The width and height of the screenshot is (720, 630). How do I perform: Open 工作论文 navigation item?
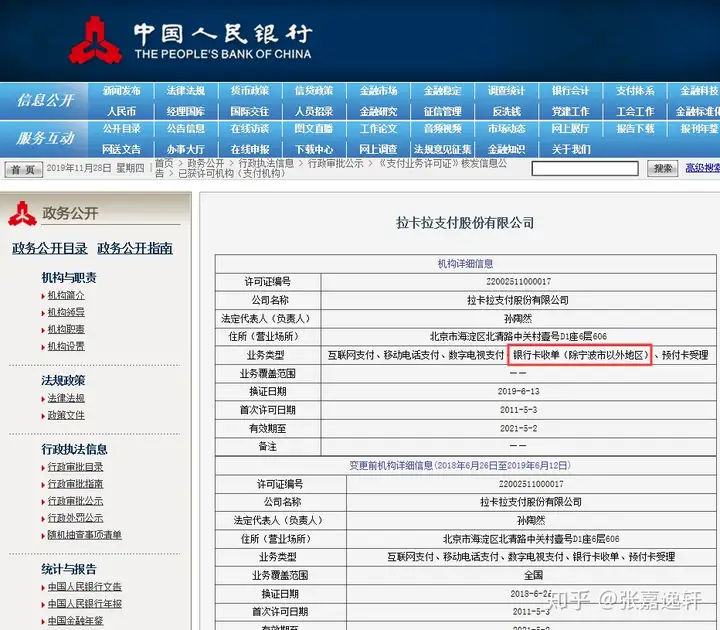[x=378, y=129]
